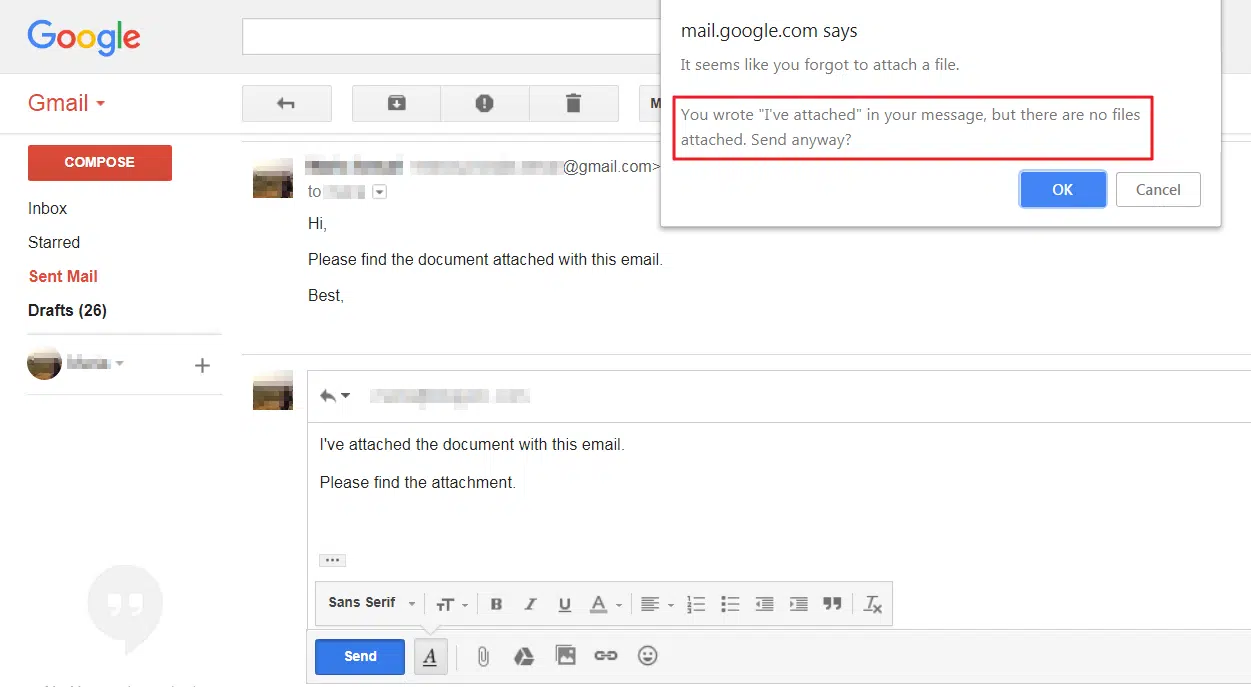
Task: Toggle italic formatting
Action: click(530, 604)
